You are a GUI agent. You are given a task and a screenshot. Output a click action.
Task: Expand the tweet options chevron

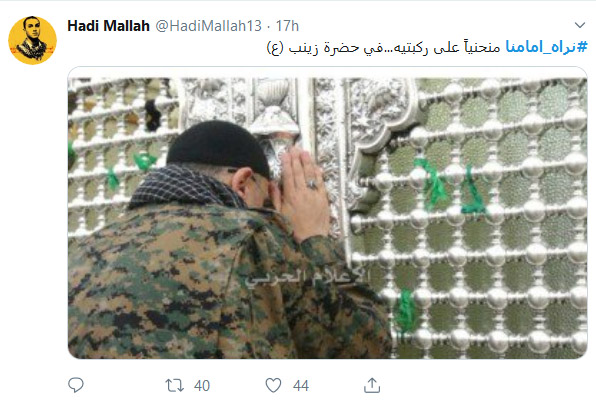(580, 25)
